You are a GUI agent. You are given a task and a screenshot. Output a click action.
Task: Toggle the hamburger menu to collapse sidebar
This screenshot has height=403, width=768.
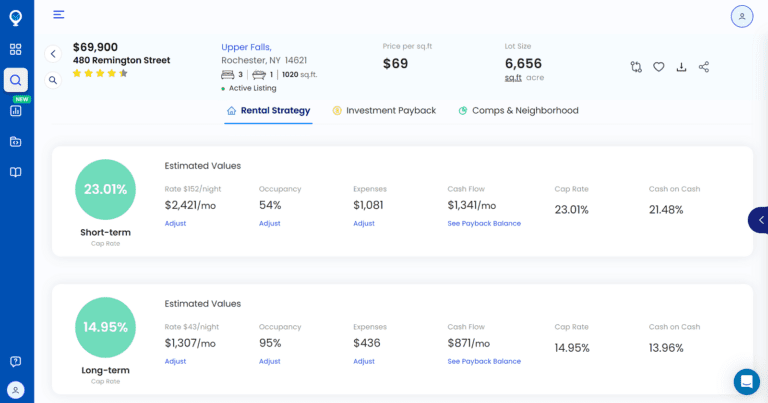coord(59,14)
